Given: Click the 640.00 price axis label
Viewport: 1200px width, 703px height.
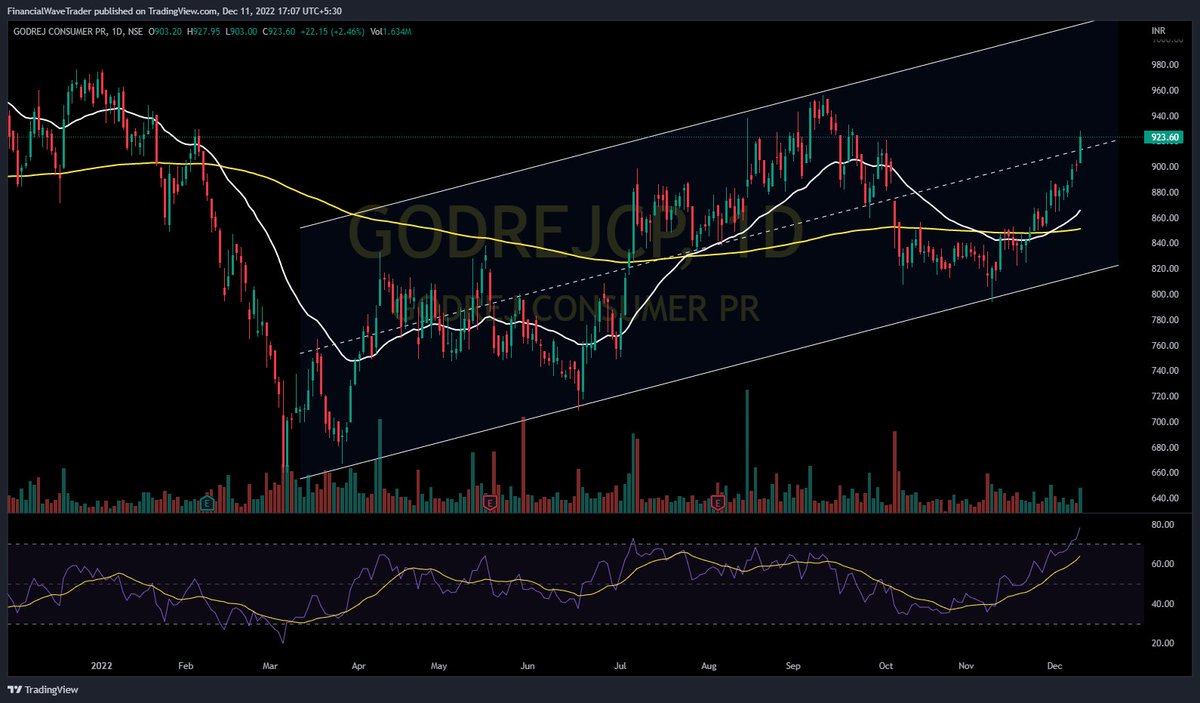Looking at the screenshot, I should click(1163, 498).
